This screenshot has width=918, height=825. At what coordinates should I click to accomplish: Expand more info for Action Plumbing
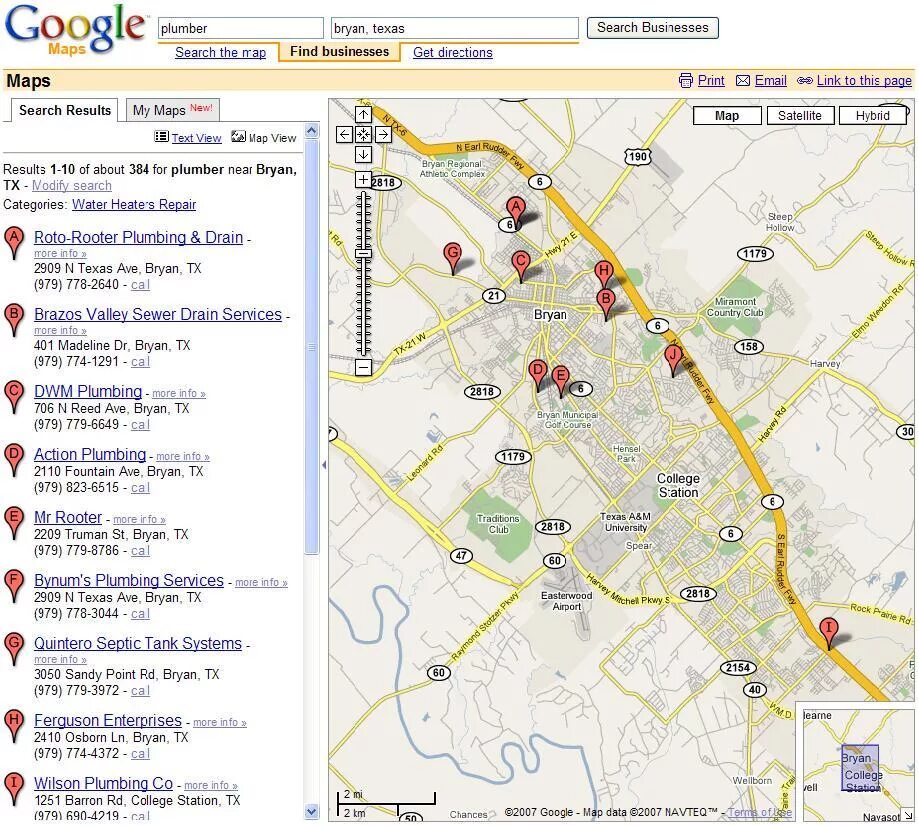pyautogui.click(x=183, y=456)
